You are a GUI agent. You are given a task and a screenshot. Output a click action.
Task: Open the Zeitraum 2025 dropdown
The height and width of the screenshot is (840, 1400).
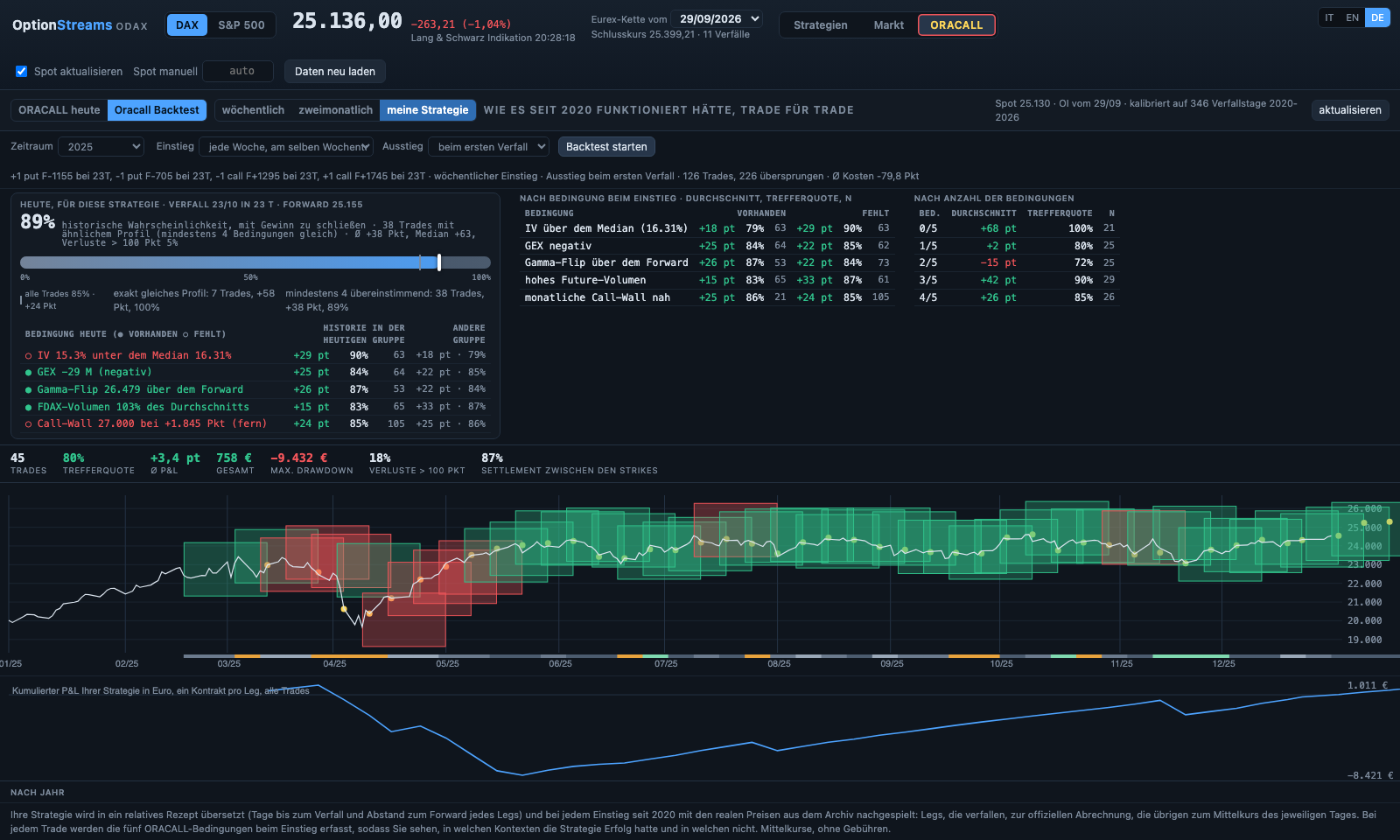pyautogui.click(x=101, y=147)
